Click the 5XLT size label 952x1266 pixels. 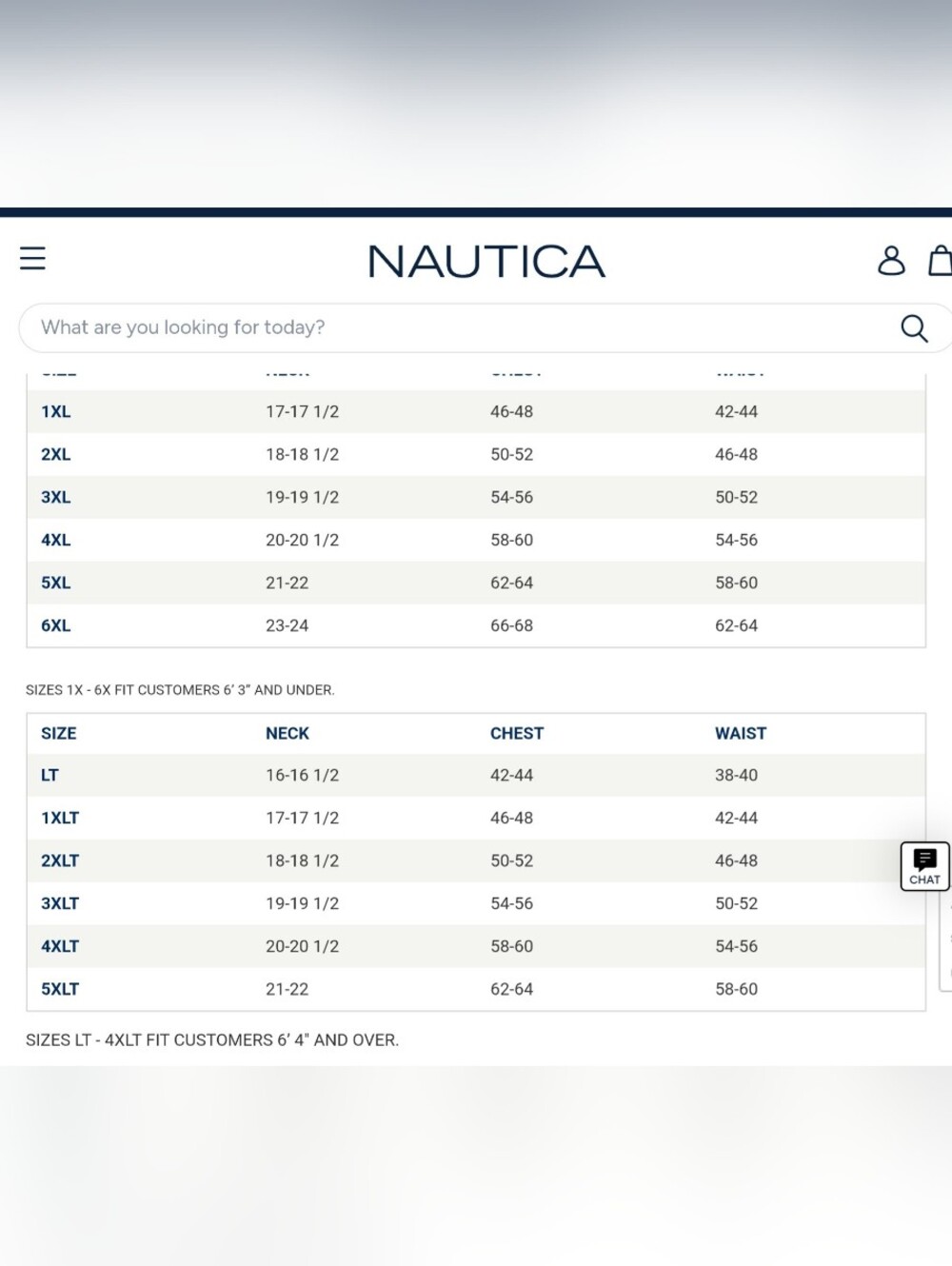point(60,990)
